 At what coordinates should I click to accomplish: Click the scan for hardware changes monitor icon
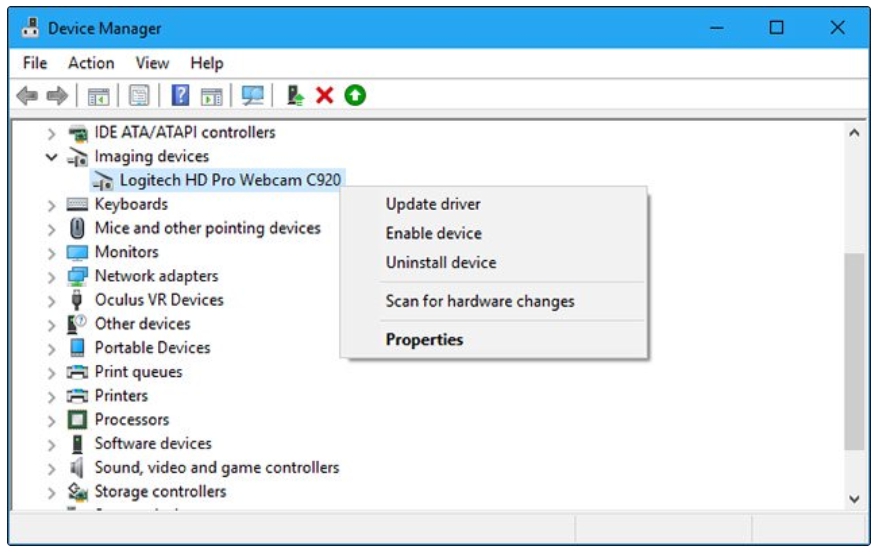point(253,96)
